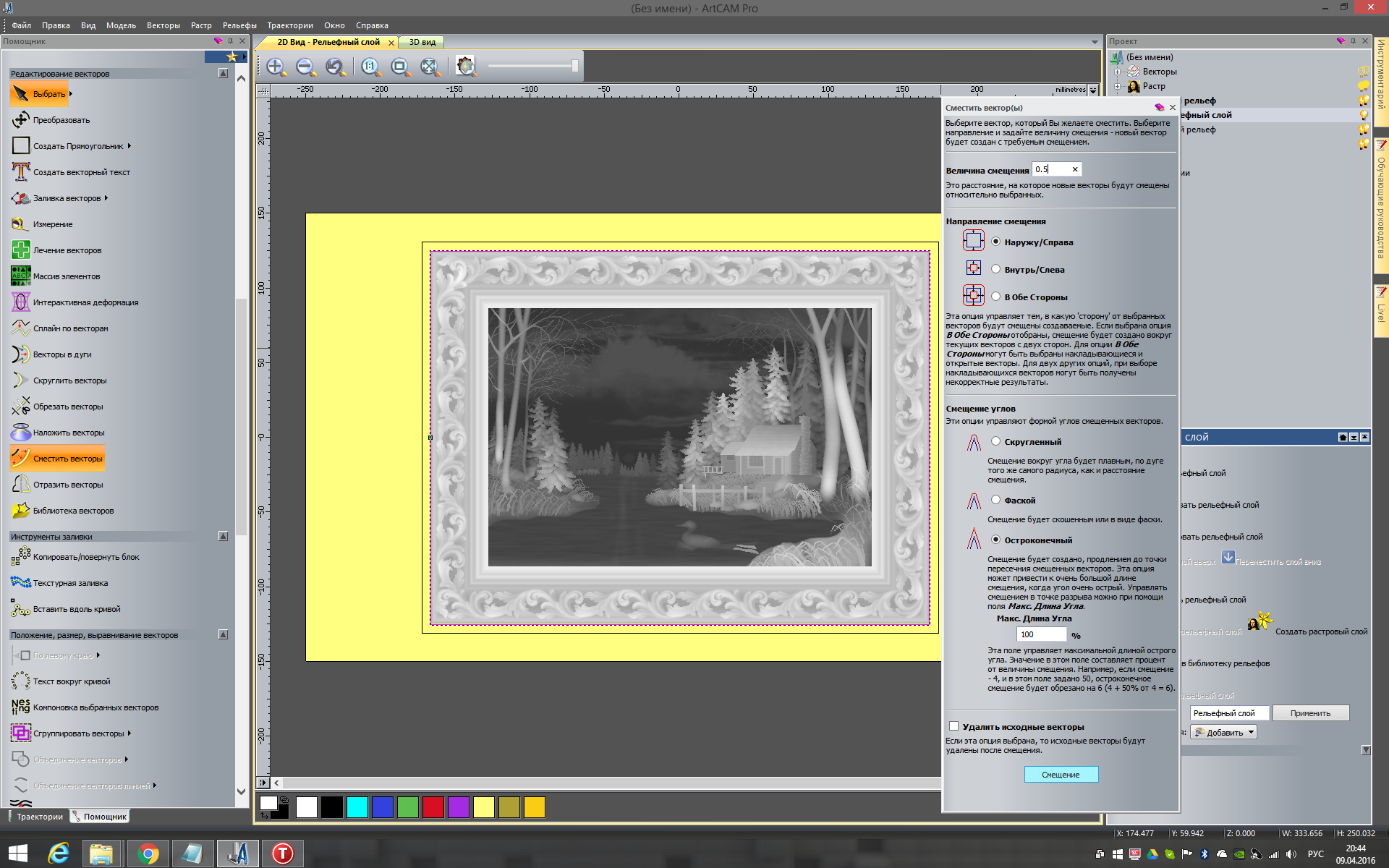
Task: Click the Применить button
Action: click(x=1310, y=713)
